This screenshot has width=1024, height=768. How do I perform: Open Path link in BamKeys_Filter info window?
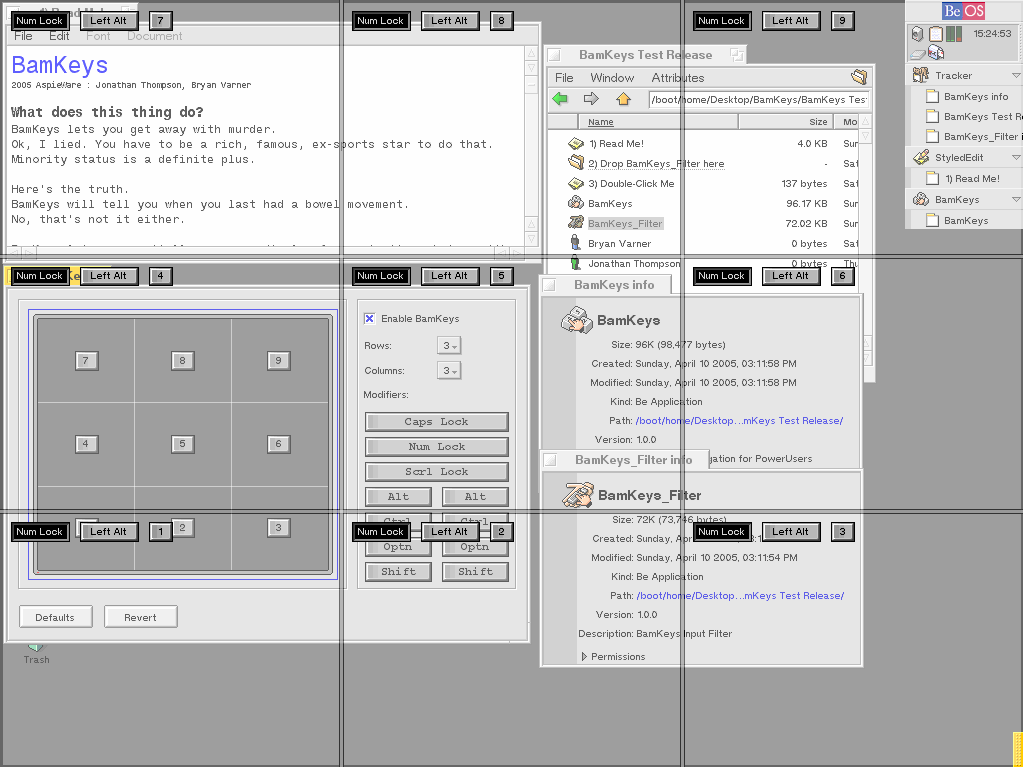tap(740, 596)
